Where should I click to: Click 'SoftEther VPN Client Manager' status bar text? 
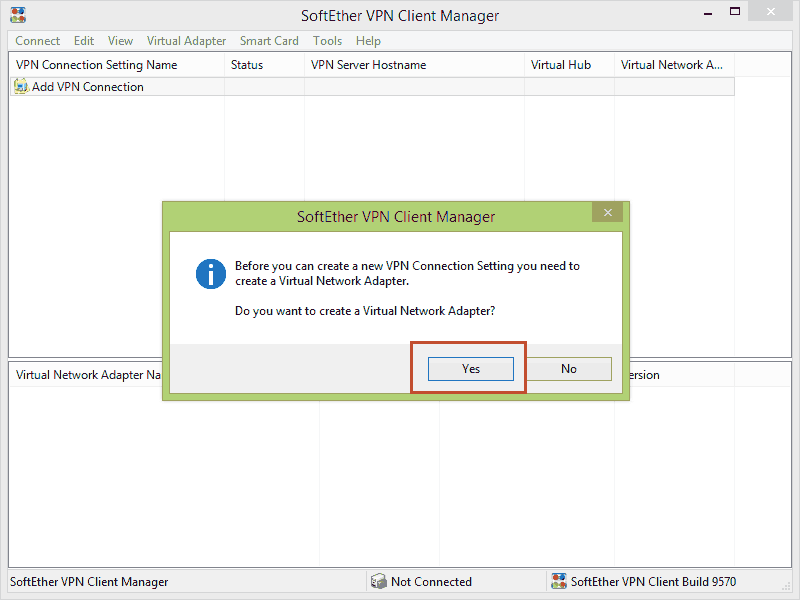89,582
